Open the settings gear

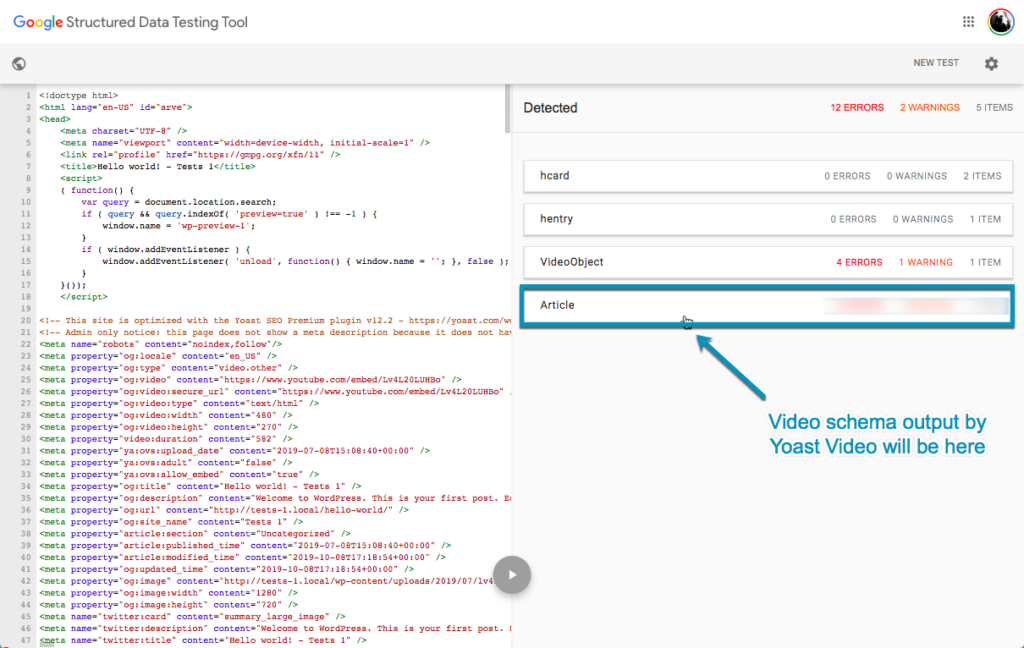coord(991,63)
